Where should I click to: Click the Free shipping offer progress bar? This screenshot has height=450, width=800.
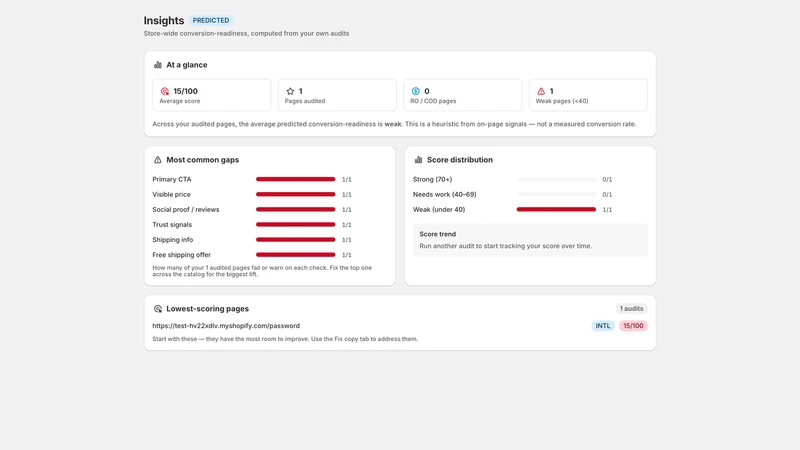(x=295, y=255)
